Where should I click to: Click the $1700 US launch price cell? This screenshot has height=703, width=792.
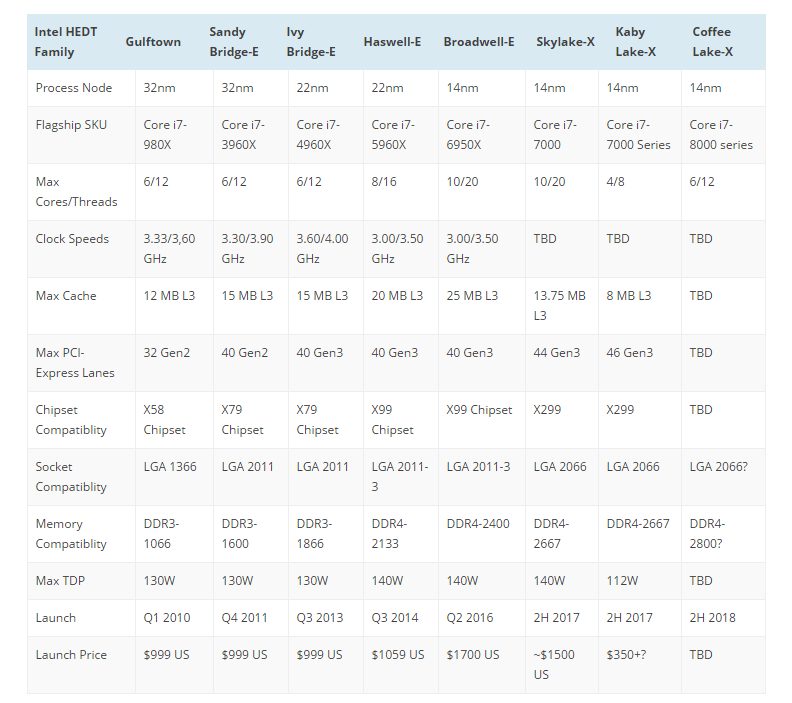[x=471, y=655]
